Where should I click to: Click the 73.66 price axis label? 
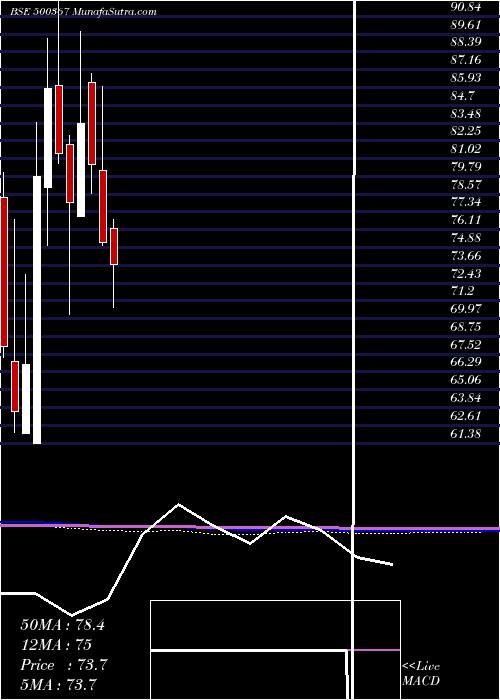[466, 256]
